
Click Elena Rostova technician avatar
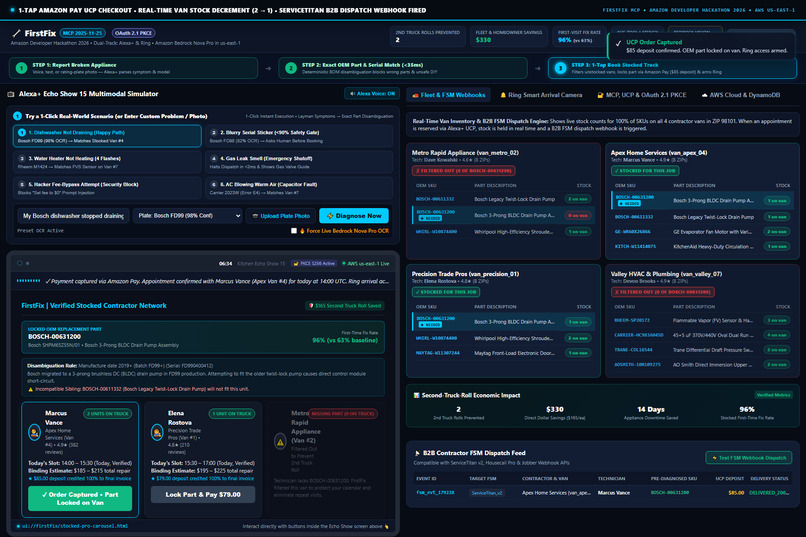click(157, 432)
